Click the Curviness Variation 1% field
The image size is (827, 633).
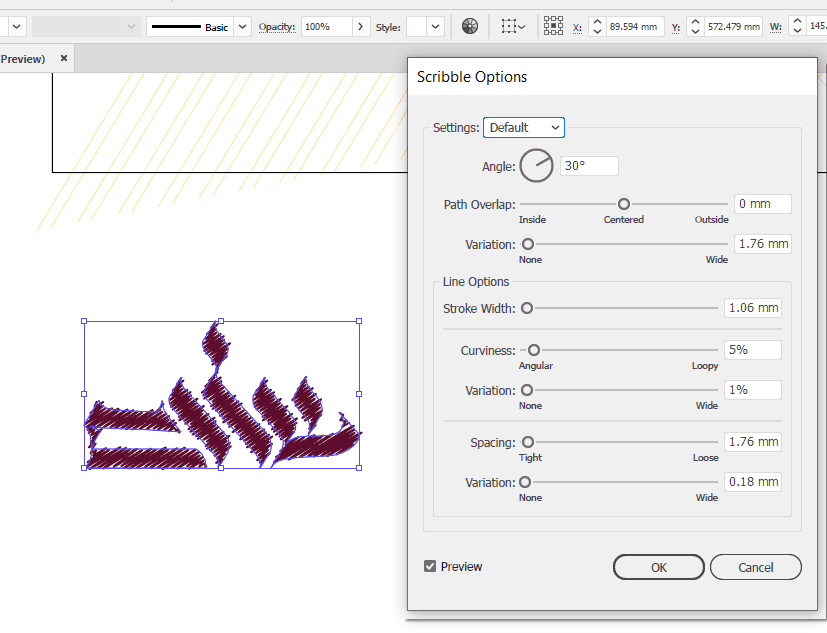753,390
